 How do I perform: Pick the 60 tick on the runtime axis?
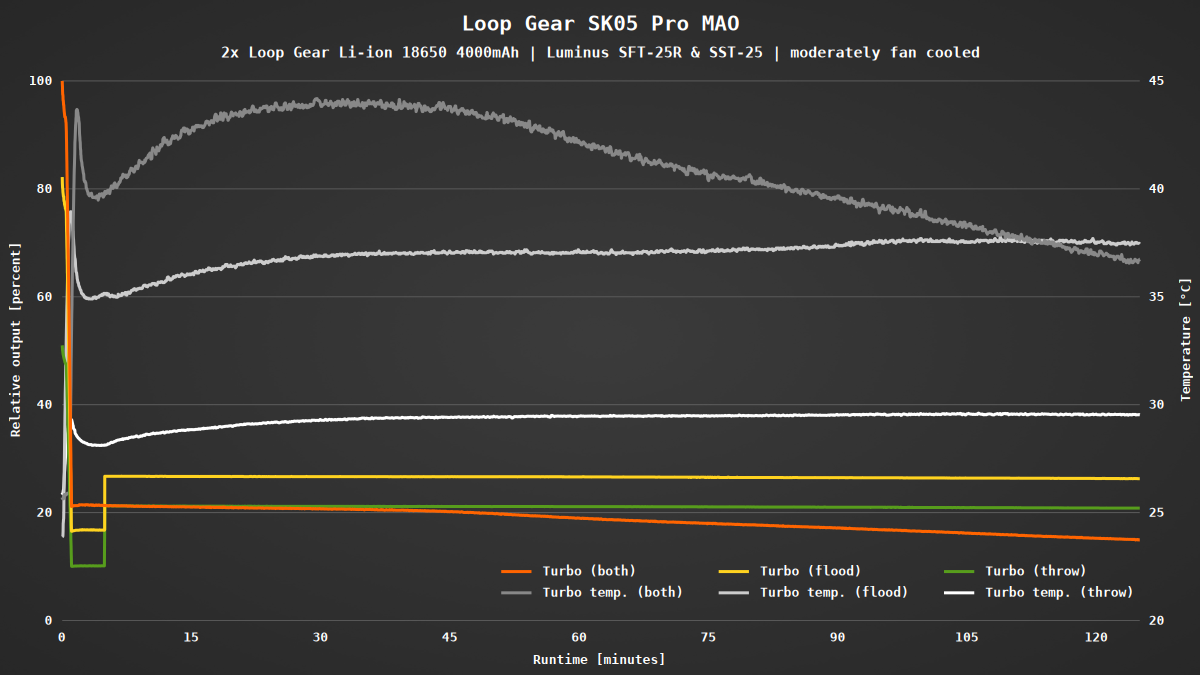[x=579, y=638]
